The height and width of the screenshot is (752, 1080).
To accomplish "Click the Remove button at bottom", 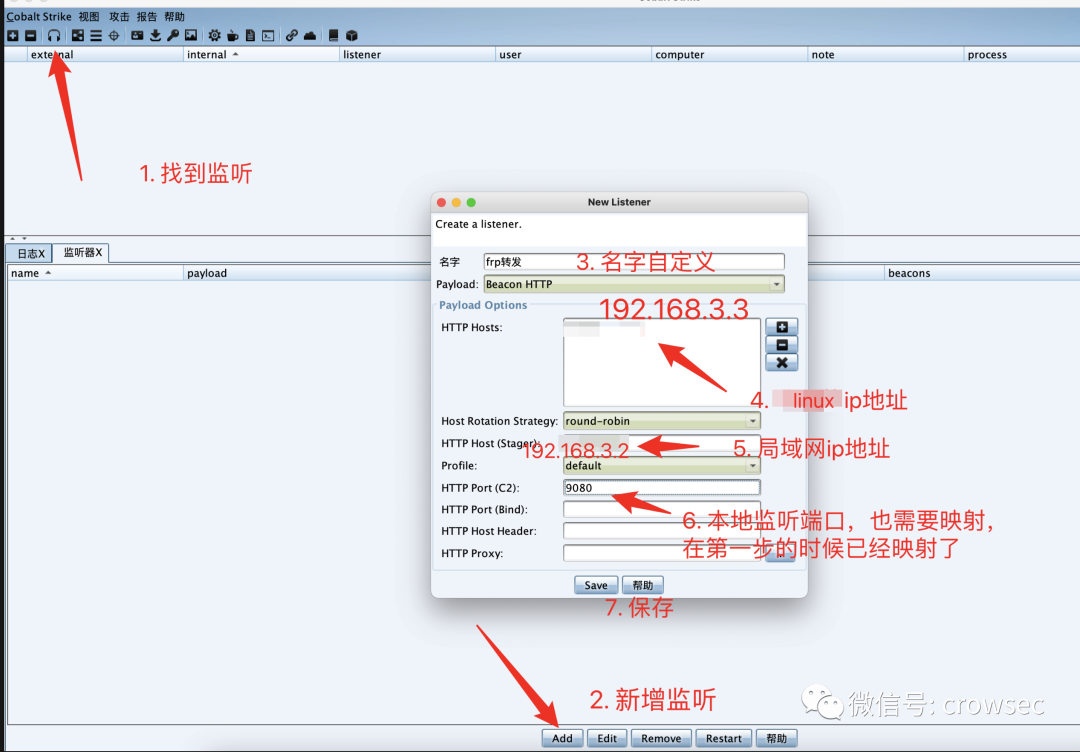I will coord(661,738).
